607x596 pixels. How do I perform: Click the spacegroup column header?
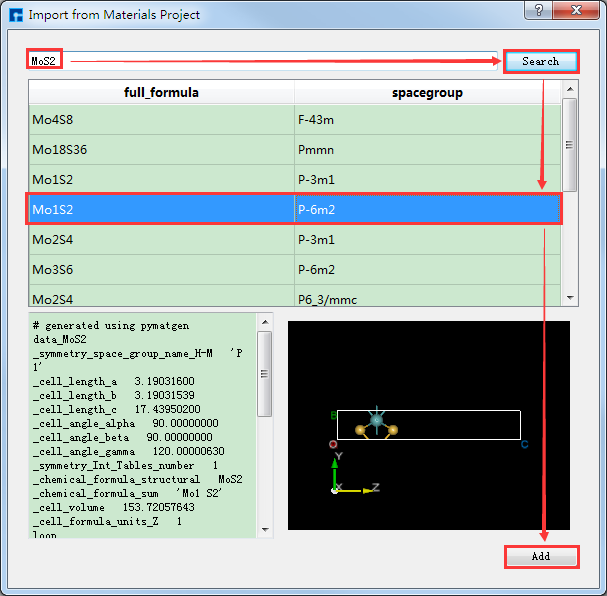429,93
